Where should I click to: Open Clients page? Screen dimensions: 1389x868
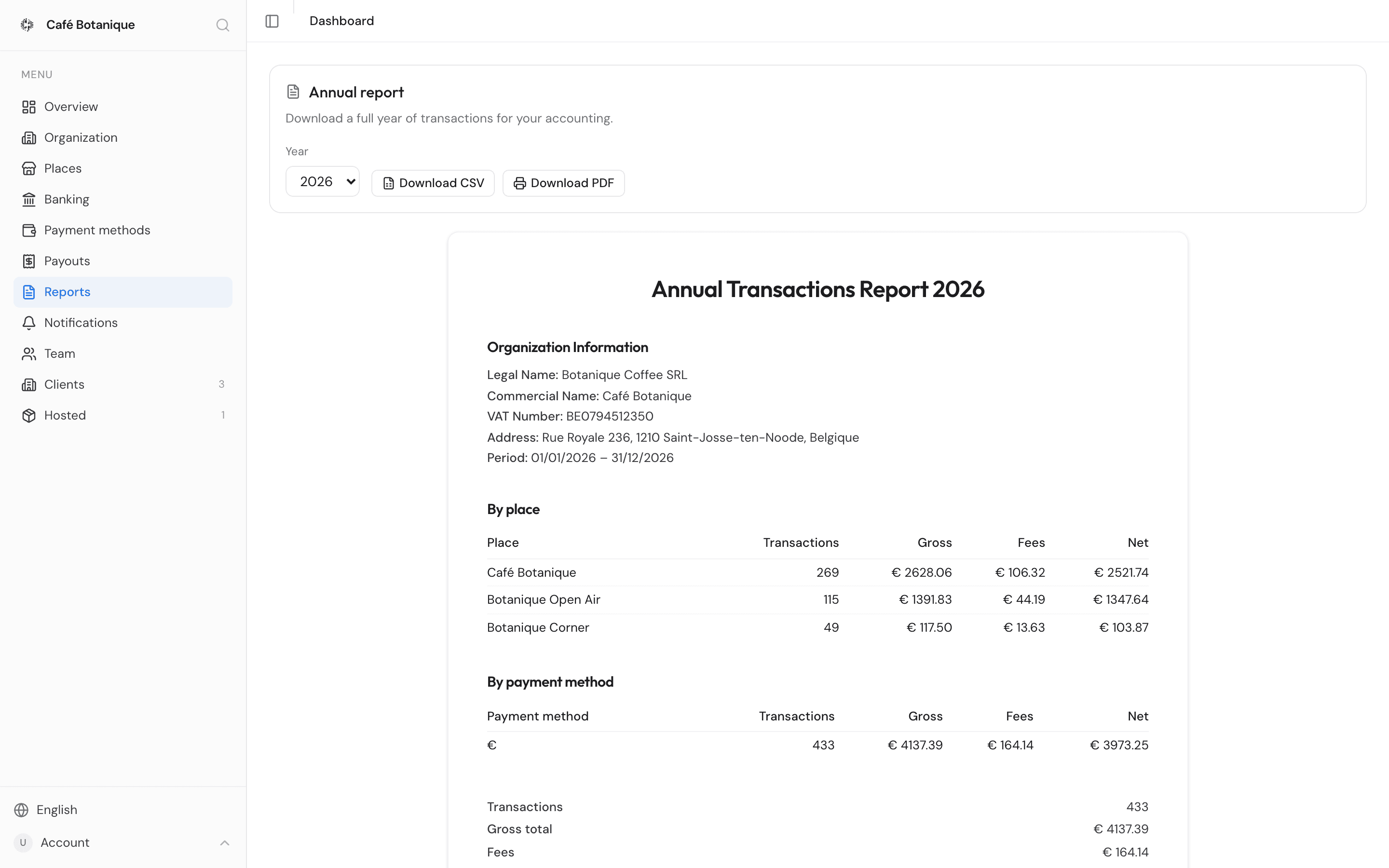click(x=123, y=385)
